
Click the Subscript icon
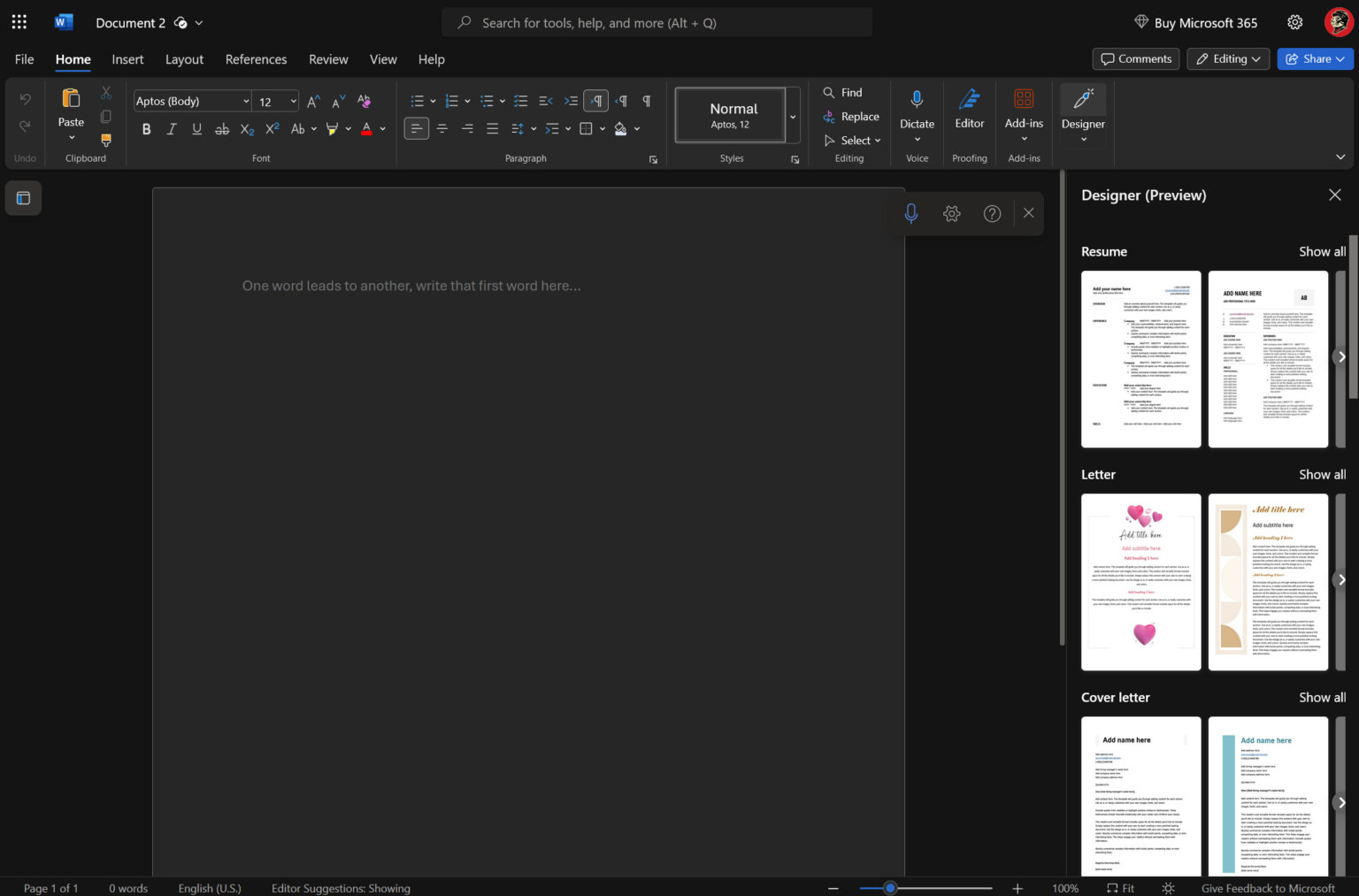[246, 130]
